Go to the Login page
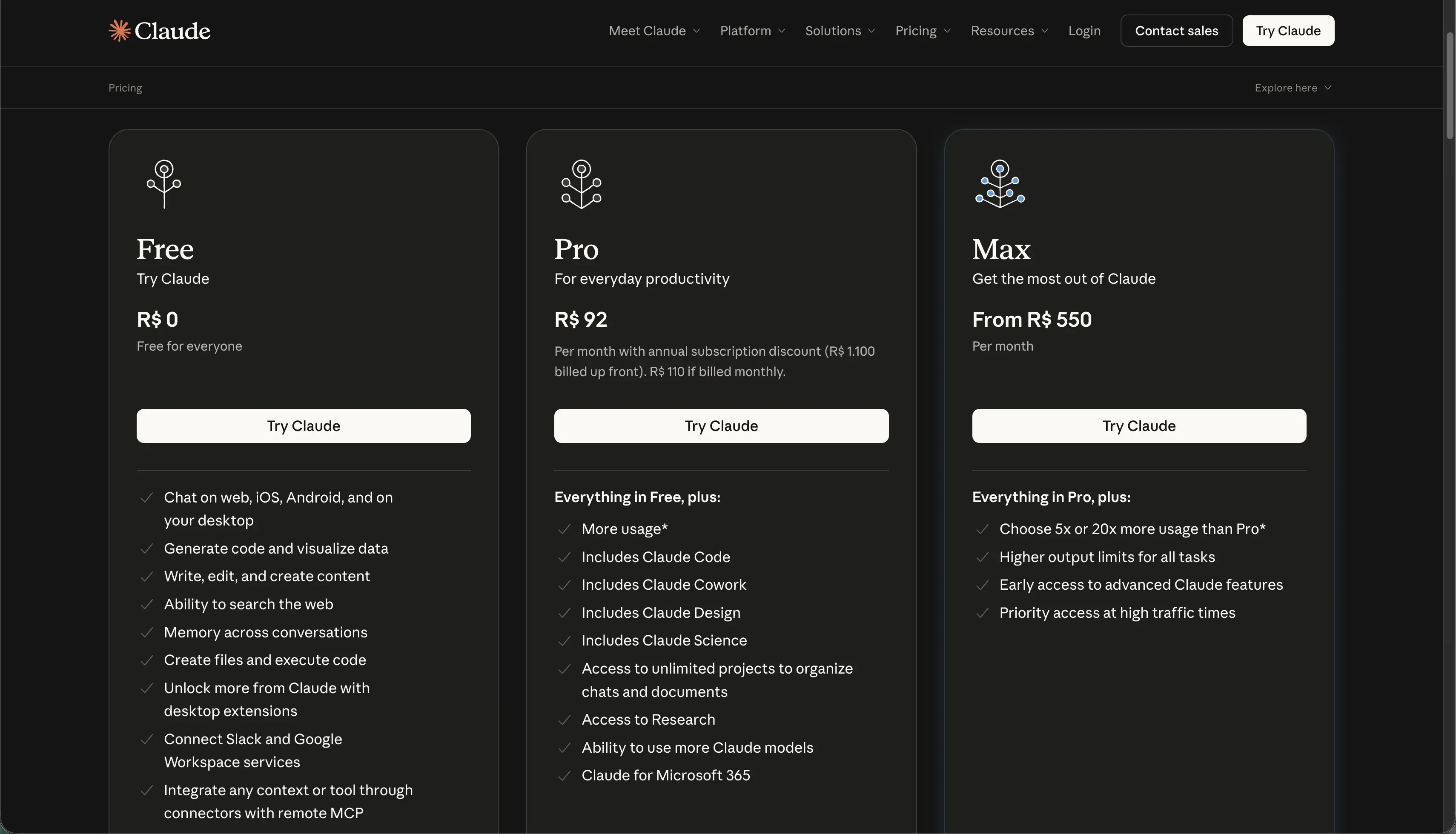Screen dimensions: 1456x834 (1084, 31)
